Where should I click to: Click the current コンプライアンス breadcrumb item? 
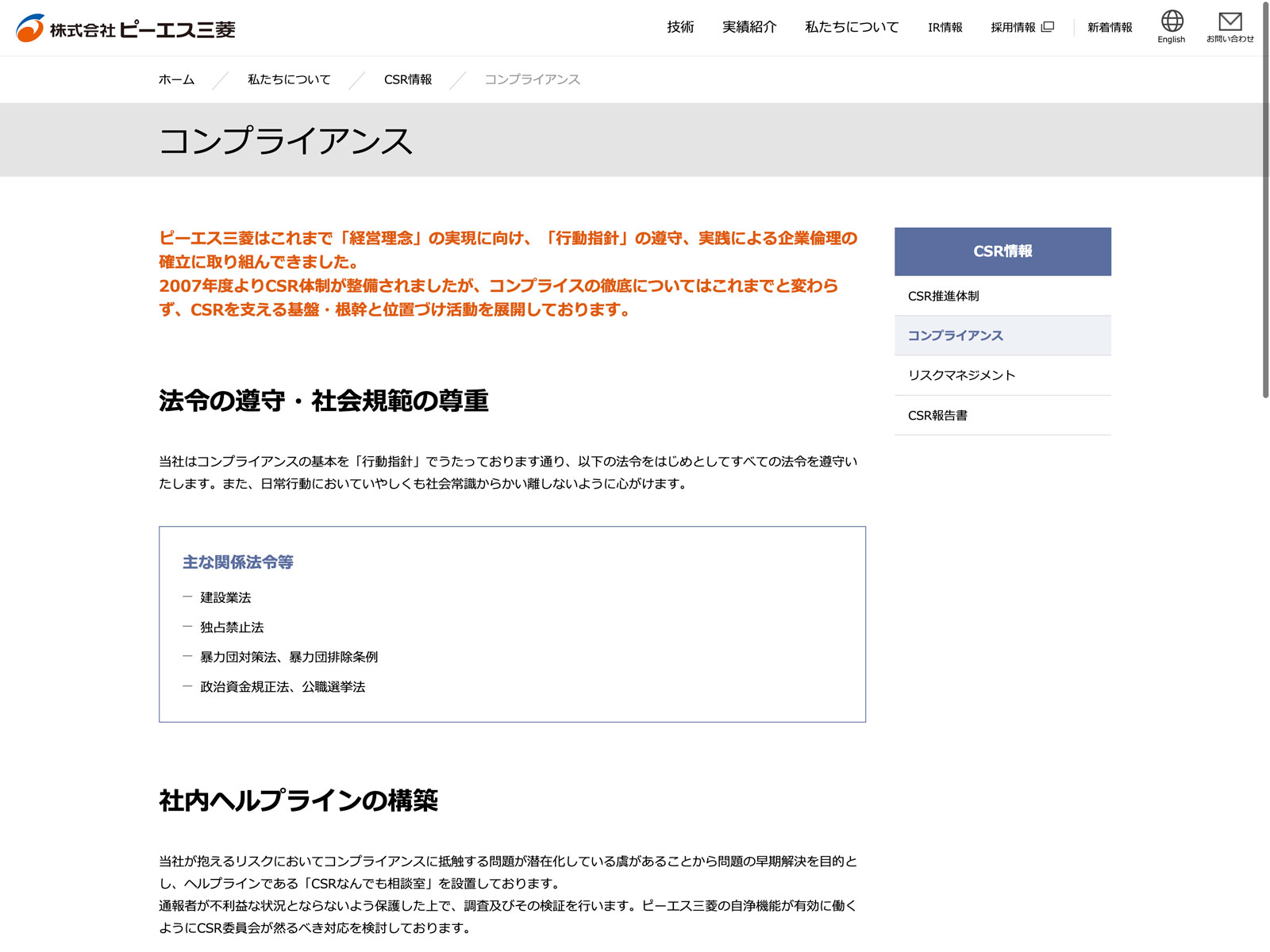[x=532, y=79]
